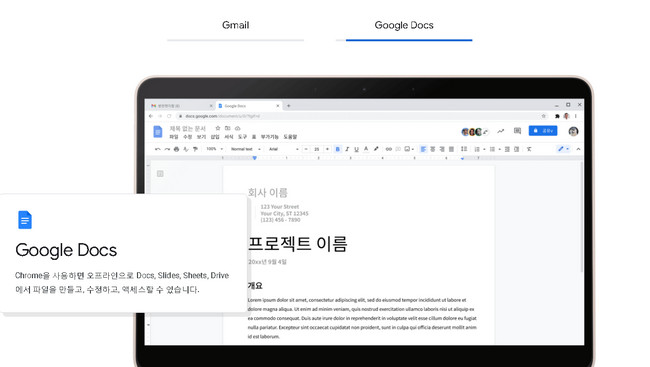Align text center
Viewport: 650px width, 367px height.
pos(433,149)
